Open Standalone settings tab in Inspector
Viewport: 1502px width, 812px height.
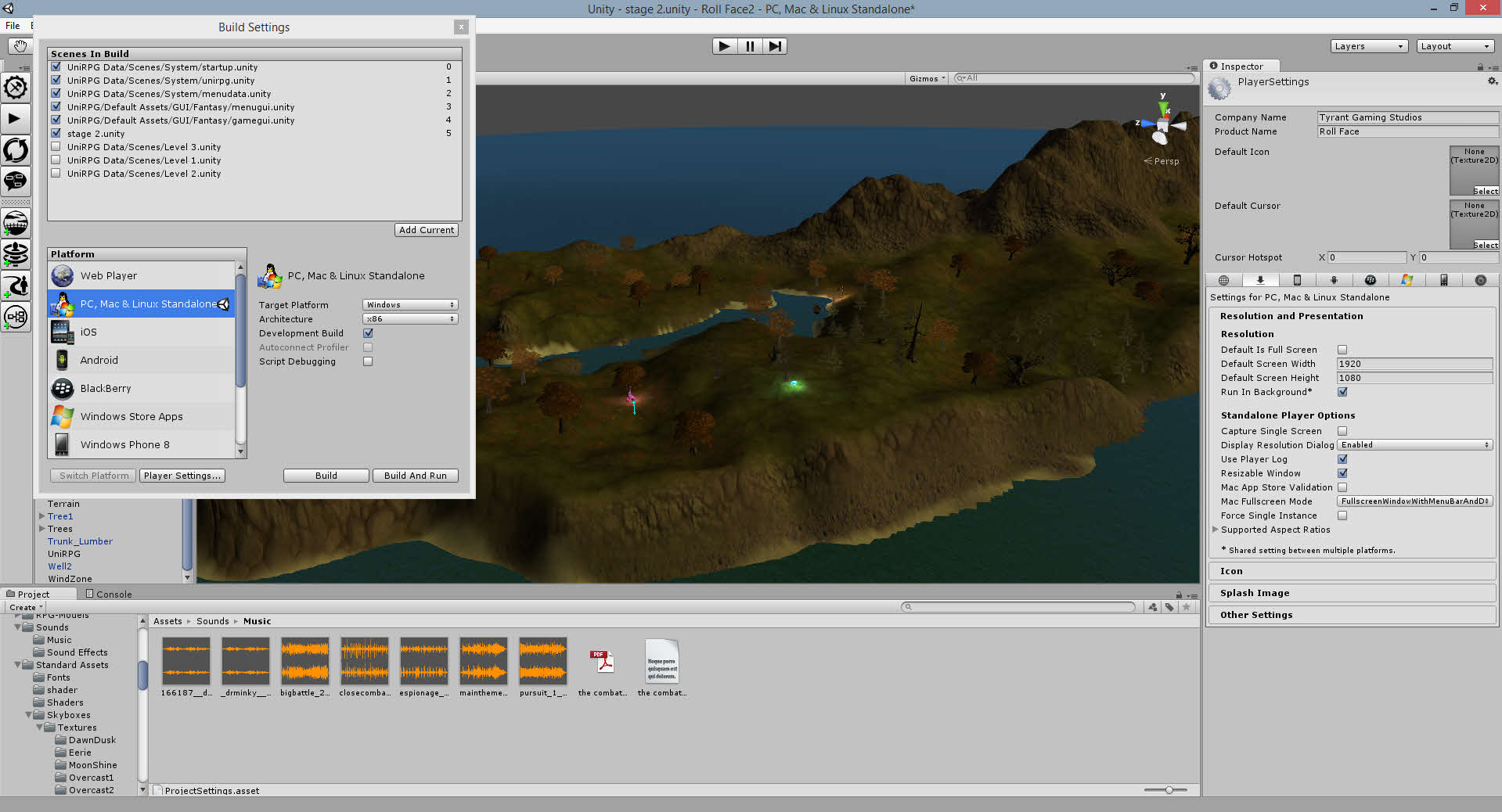(x=1260, y=280)
